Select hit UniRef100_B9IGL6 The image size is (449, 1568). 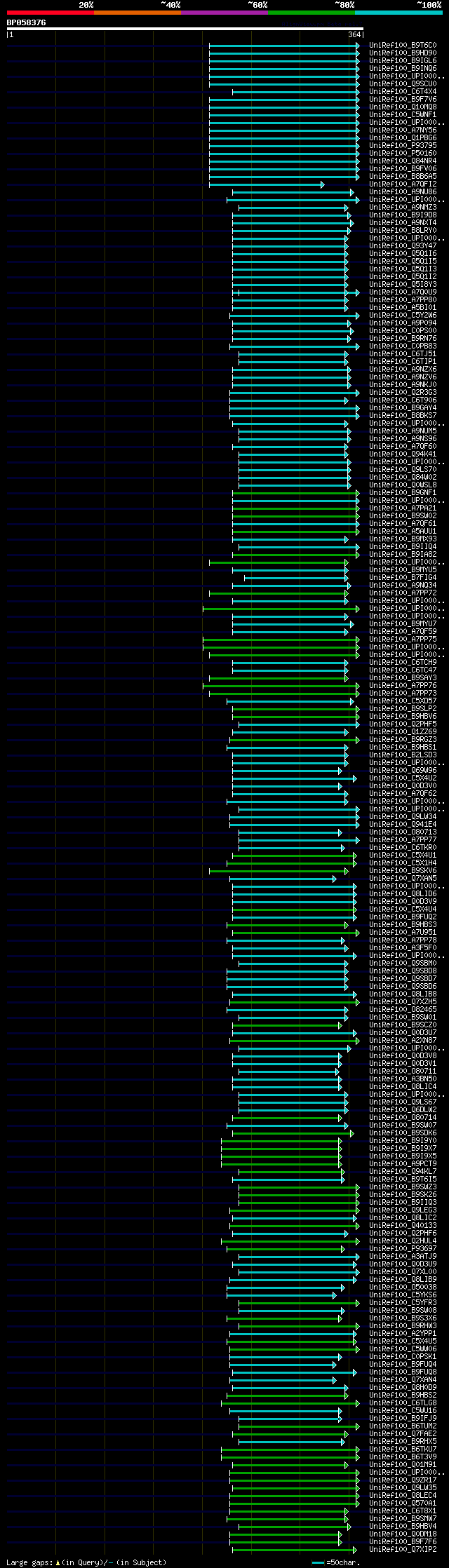click(x=403, y=61)
